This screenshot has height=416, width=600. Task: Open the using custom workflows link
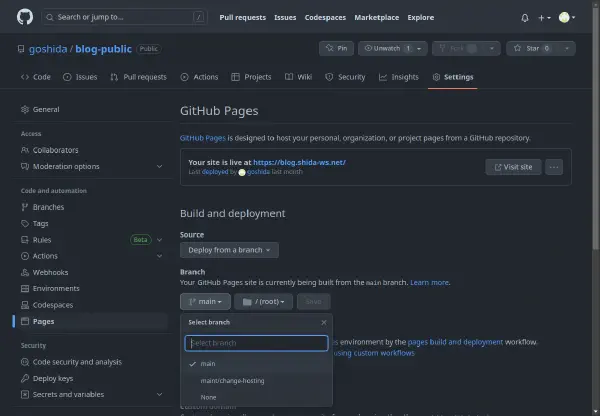coord(374,353)
